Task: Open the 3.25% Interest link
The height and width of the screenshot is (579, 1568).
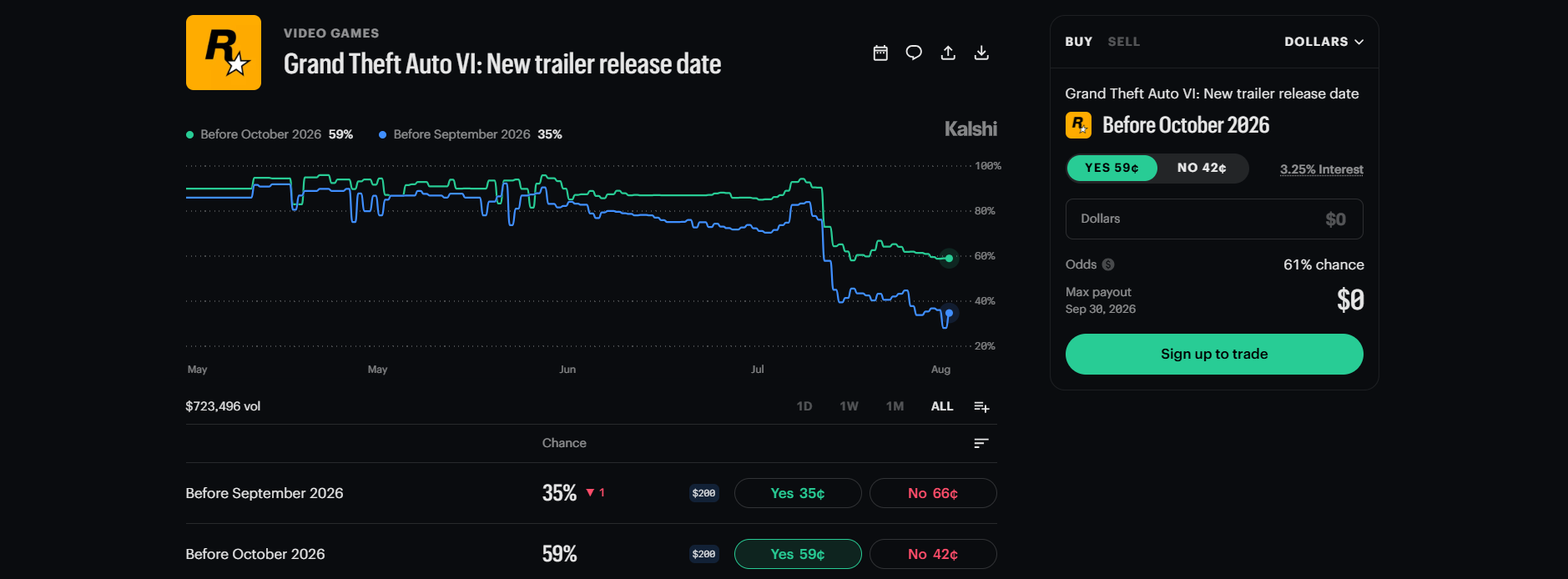Action: tap(1322, 169)
